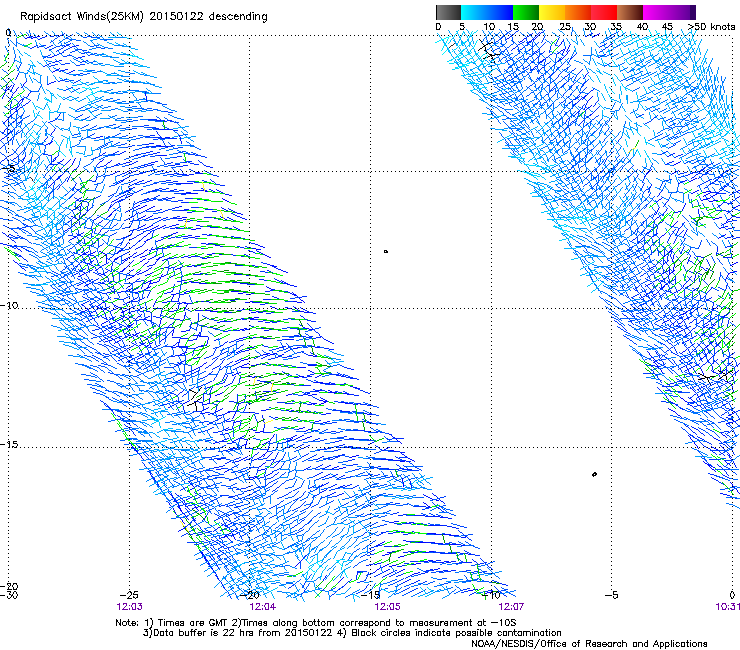Click the magenta 40-45 knots legend color

pyautogui.click(x=656, y=12)
